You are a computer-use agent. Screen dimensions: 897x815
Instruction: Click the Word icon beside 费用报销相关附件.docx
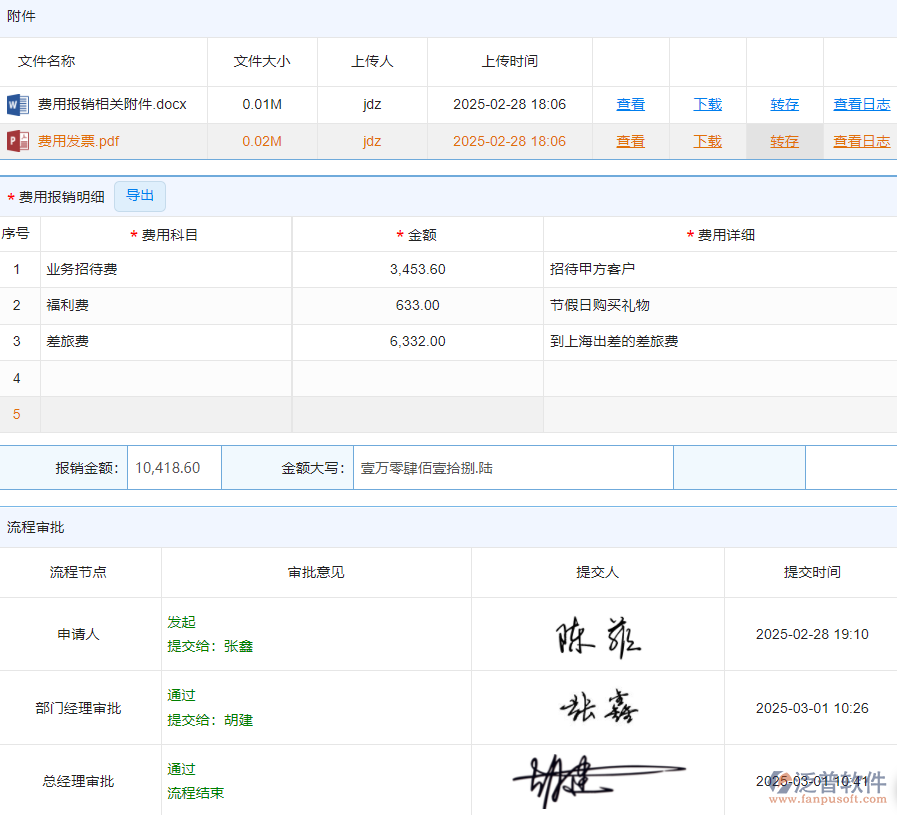(17, 104)
